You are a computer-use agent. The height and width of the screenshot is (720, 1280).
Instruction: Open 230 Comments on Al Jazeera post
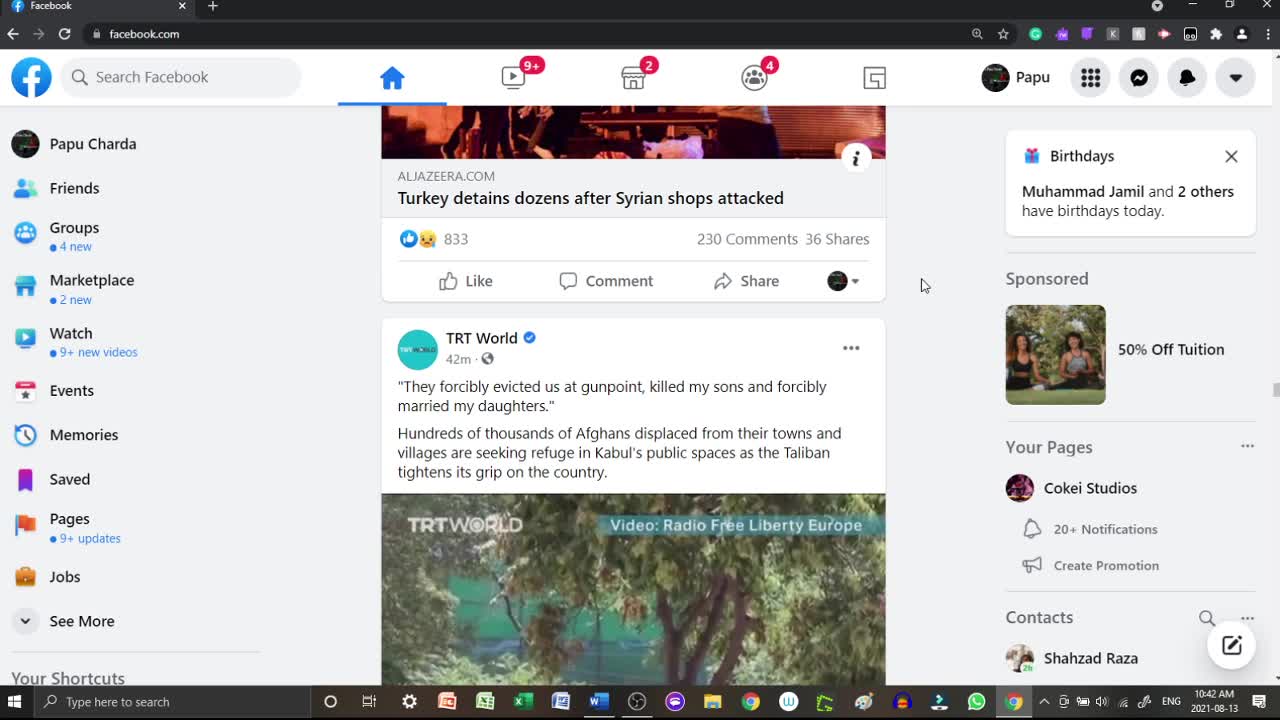tap(747, 239)
